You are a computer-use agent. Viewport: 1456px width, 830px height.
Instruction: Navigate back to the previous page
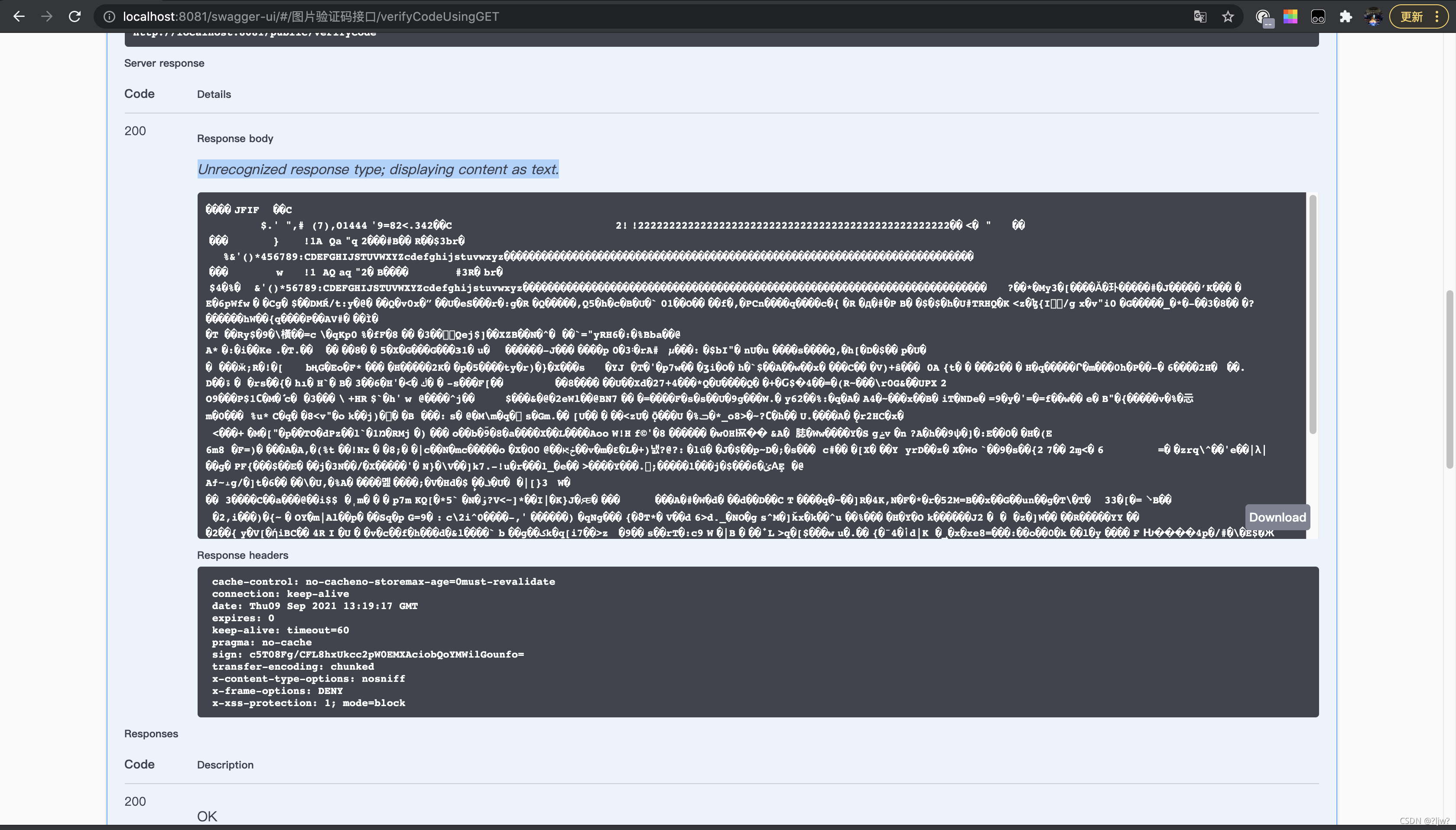pos(19,16)
